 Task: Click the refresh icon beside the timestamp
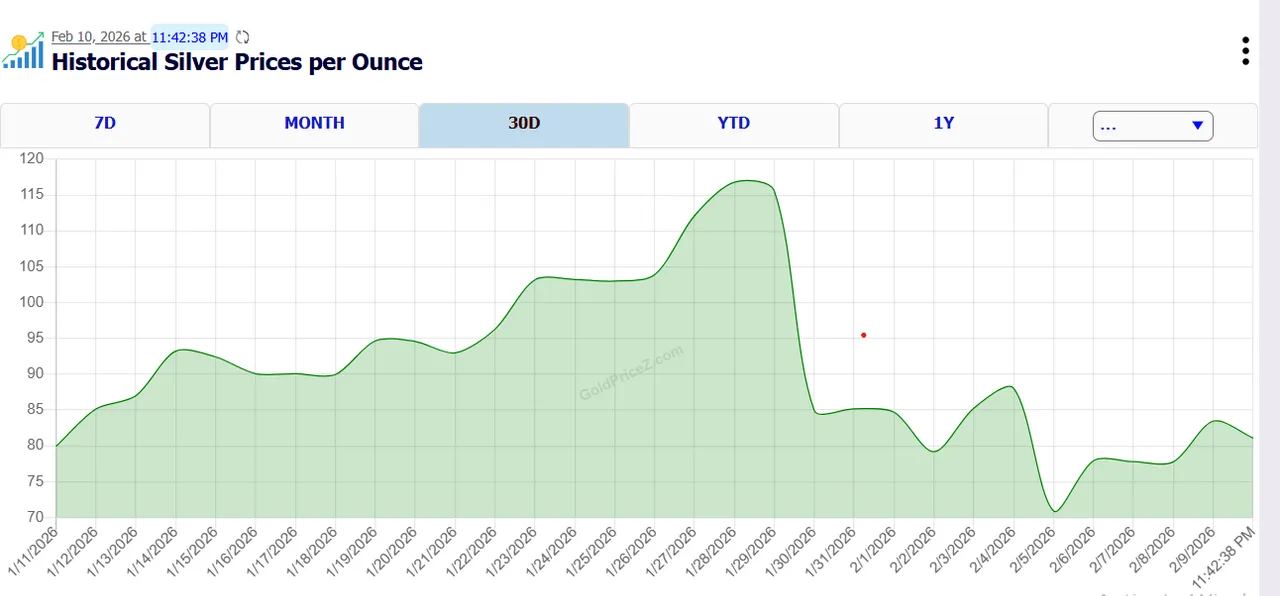coord(242,37)
